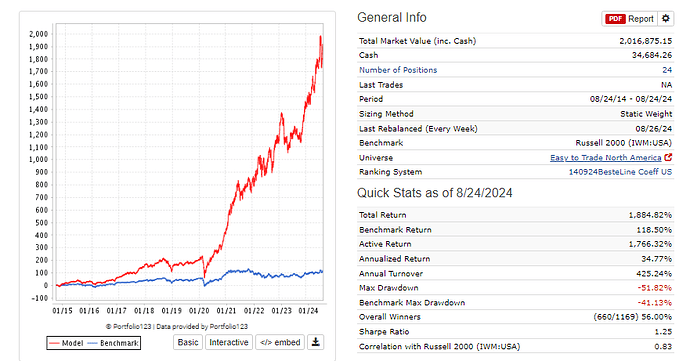Click the Sharpe Ratio row
This screenshot has width=690, height=361.
coord(515,332)
